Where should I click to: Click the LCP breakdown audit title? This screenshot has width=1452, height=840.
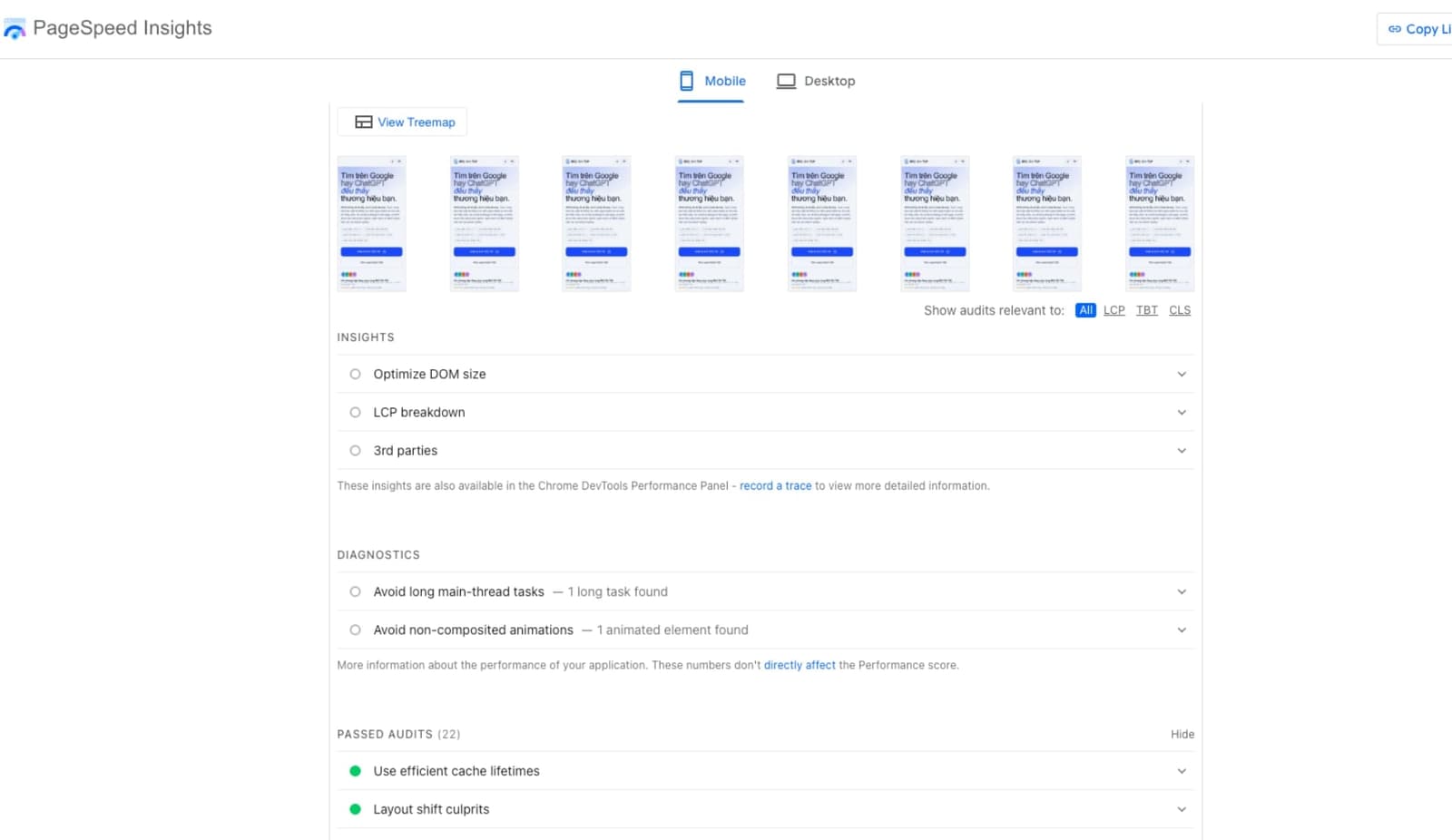[419, 412]
